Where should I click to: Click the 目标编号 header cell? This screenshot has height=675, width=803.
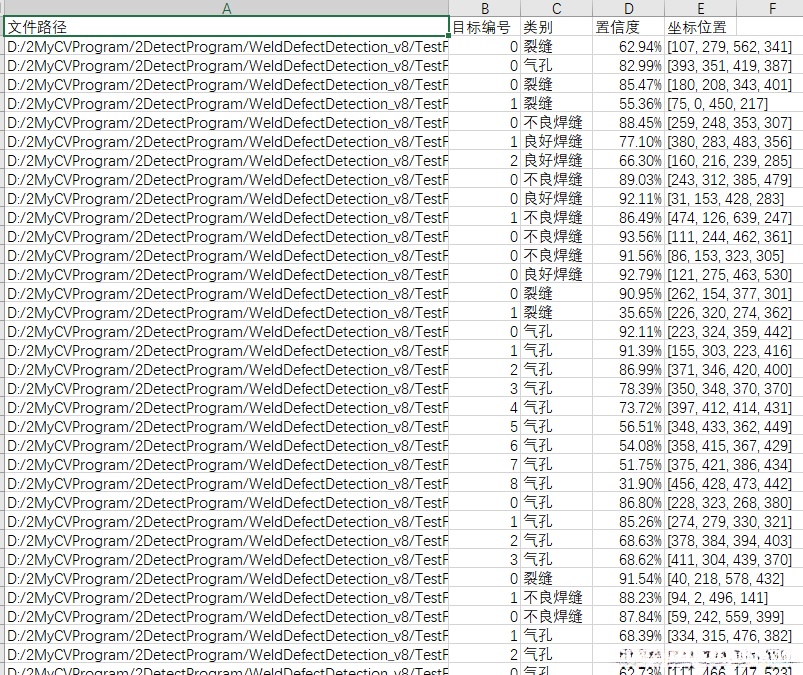[485, 27]
